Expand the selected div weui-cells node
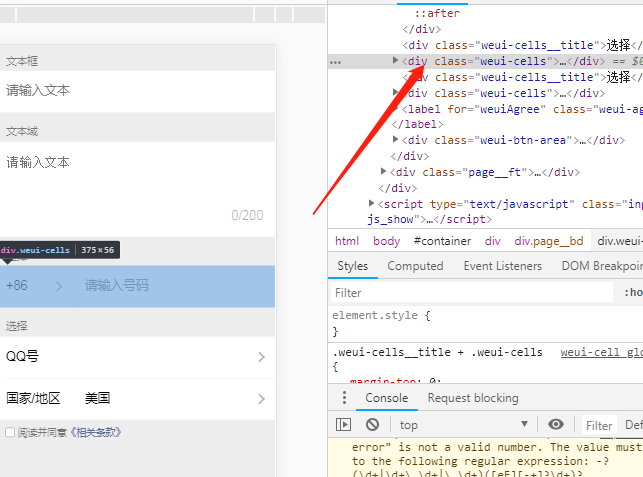The image size is (643, 477). 395,61
